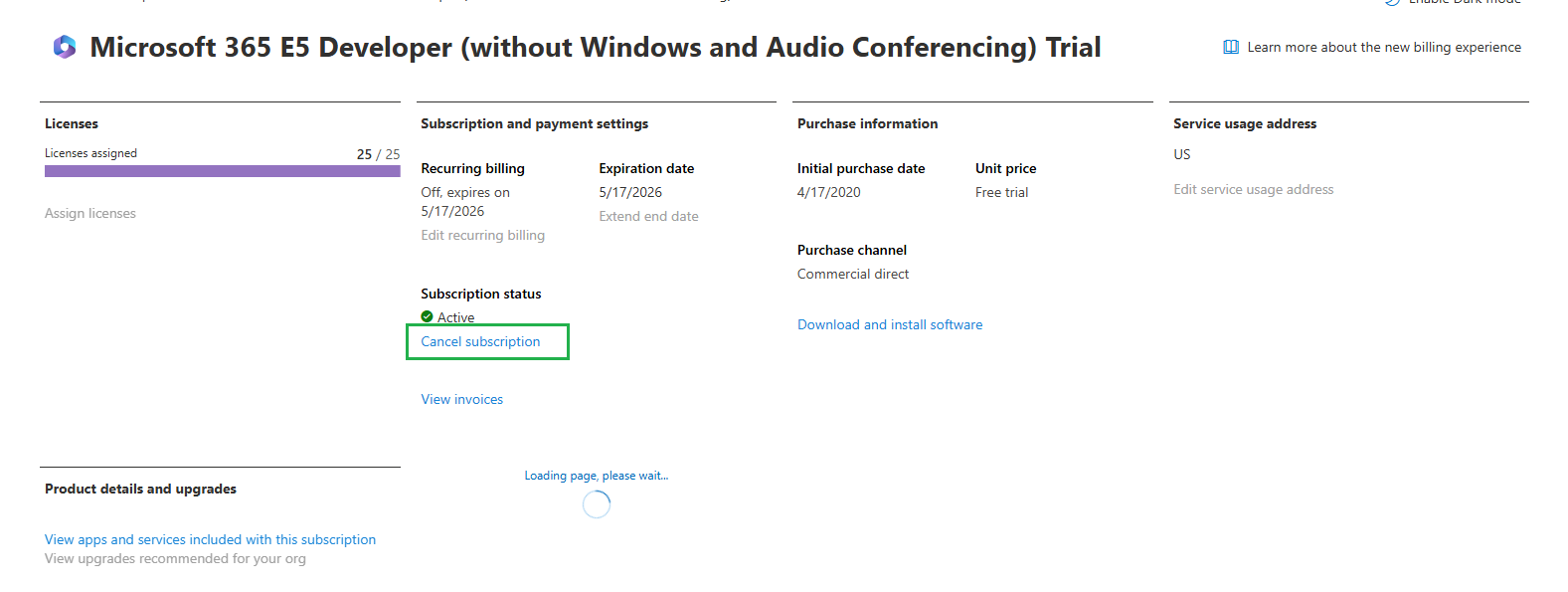Click Extend end date link
This screenshot has height=592, width=1568.
pyautogui.click(x=648, y=216)
